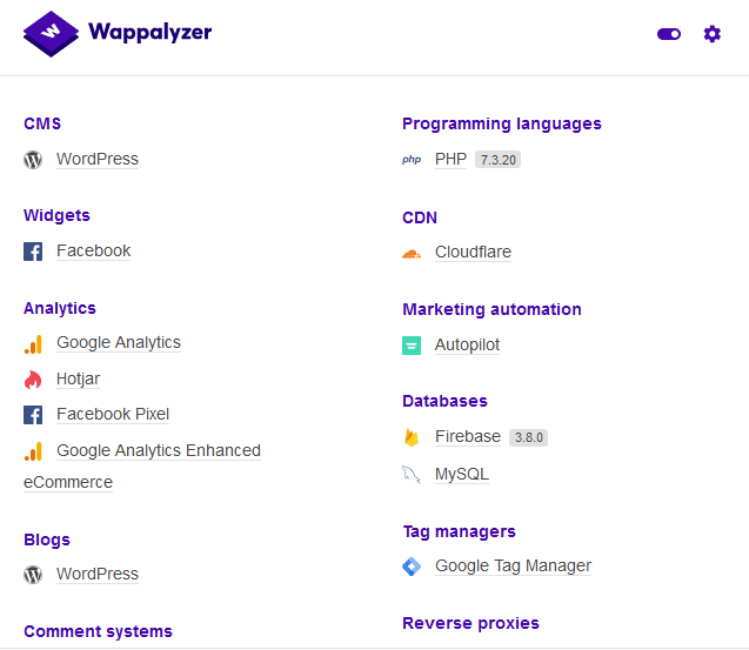This screenshot has height=650, width=749.
Task: Click the Google Analytics bar-chart icon
Action: pyautogui.click(x=33, y=344)
